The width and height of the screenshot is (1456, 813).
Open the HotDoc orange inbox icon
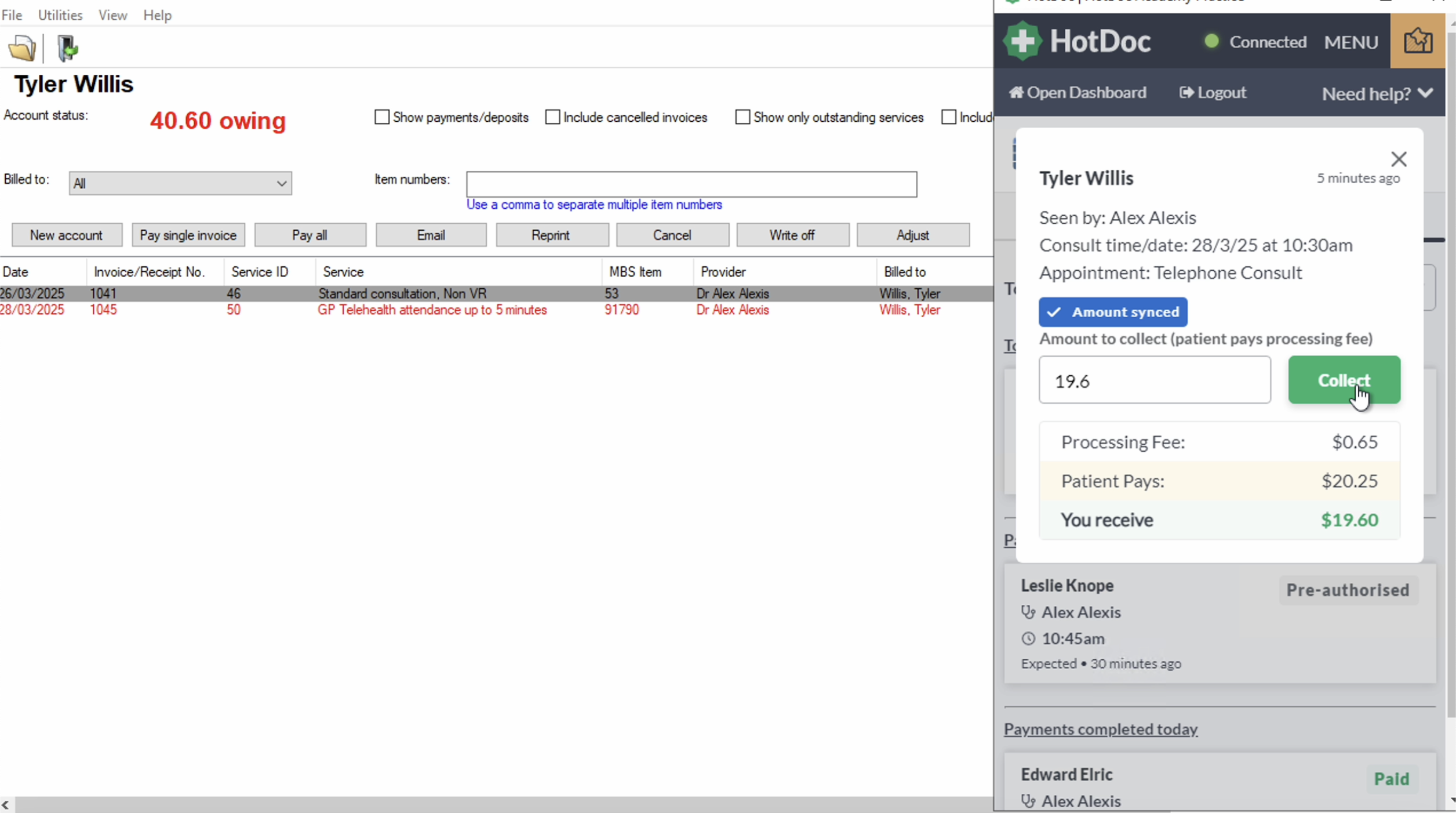coord(1418,41)
